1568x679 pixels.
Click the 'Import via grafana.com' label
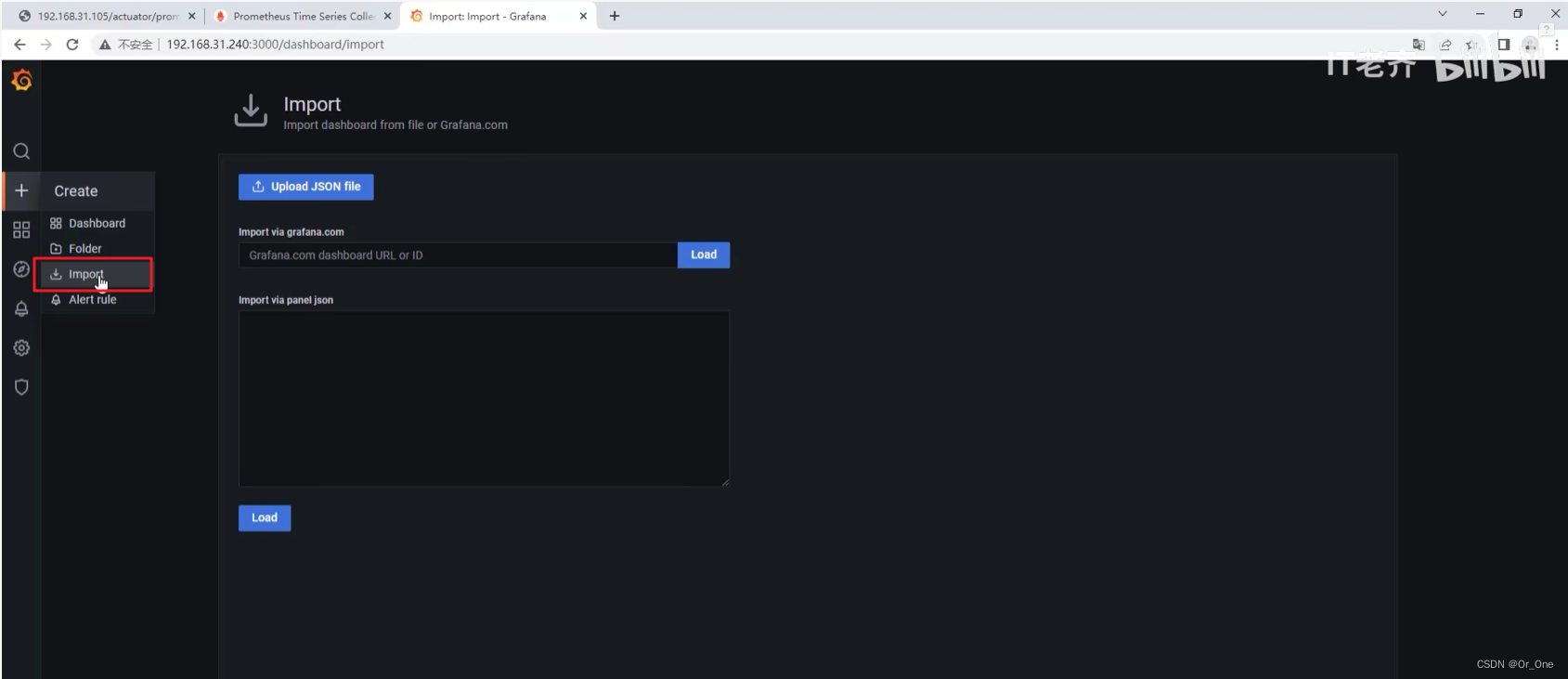(292, 232)
